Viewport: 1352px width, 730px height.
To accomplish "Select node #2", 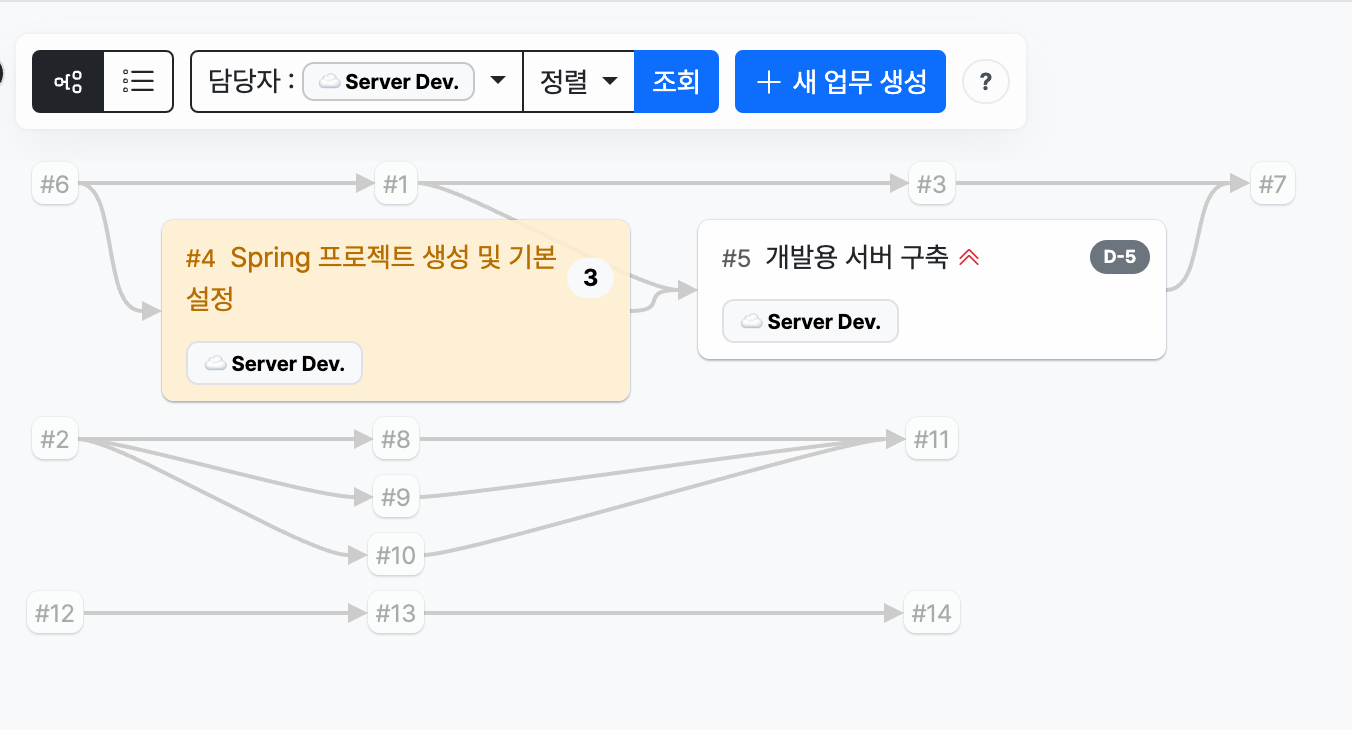I will click(55, 439).
